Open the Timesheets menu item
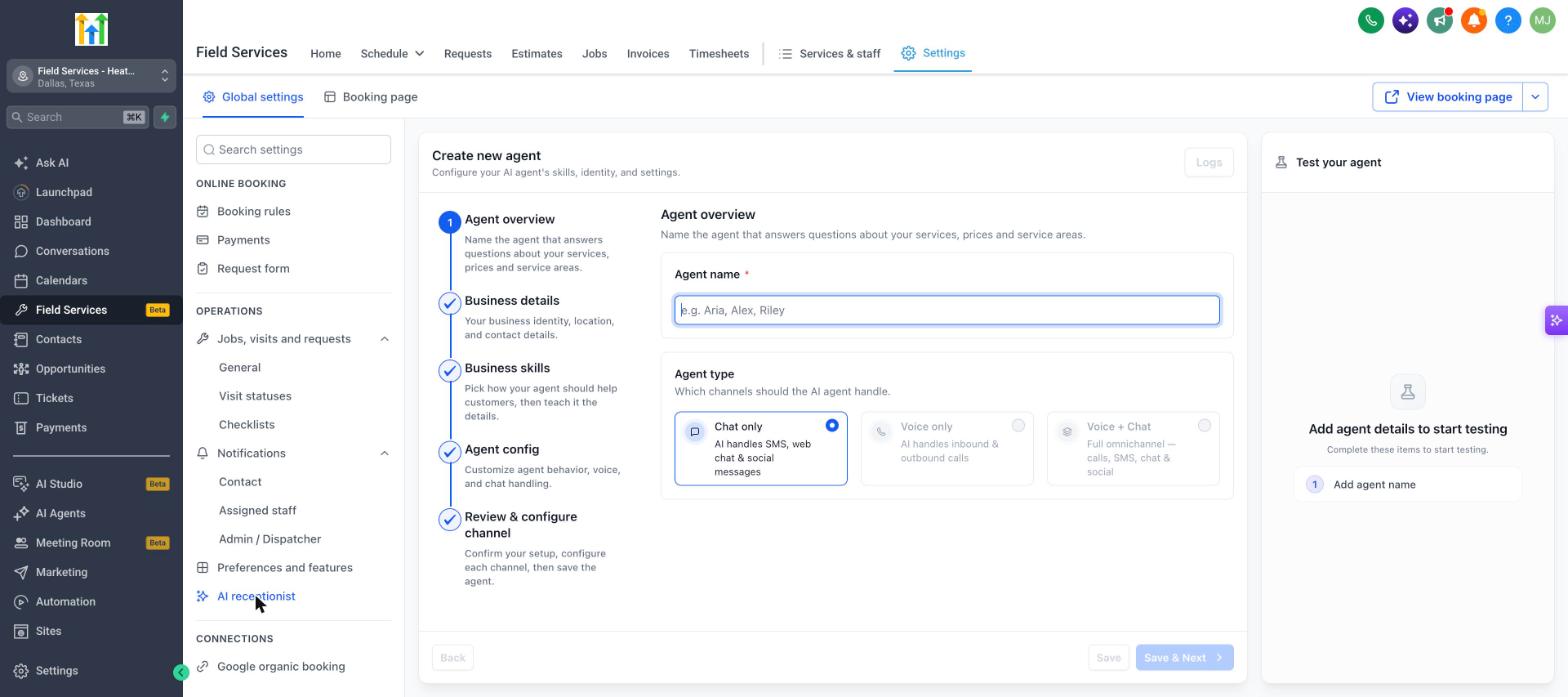 tap(719, 54)
